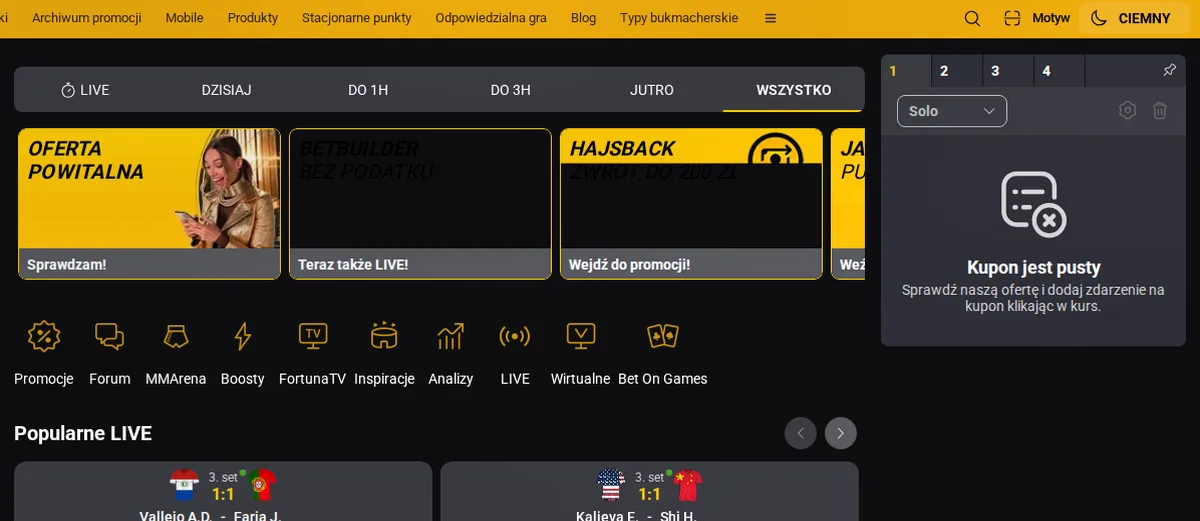The width and height of the screenshot is (1200, 521).
Task: Select the JUTRO tab
Action: 652,90
